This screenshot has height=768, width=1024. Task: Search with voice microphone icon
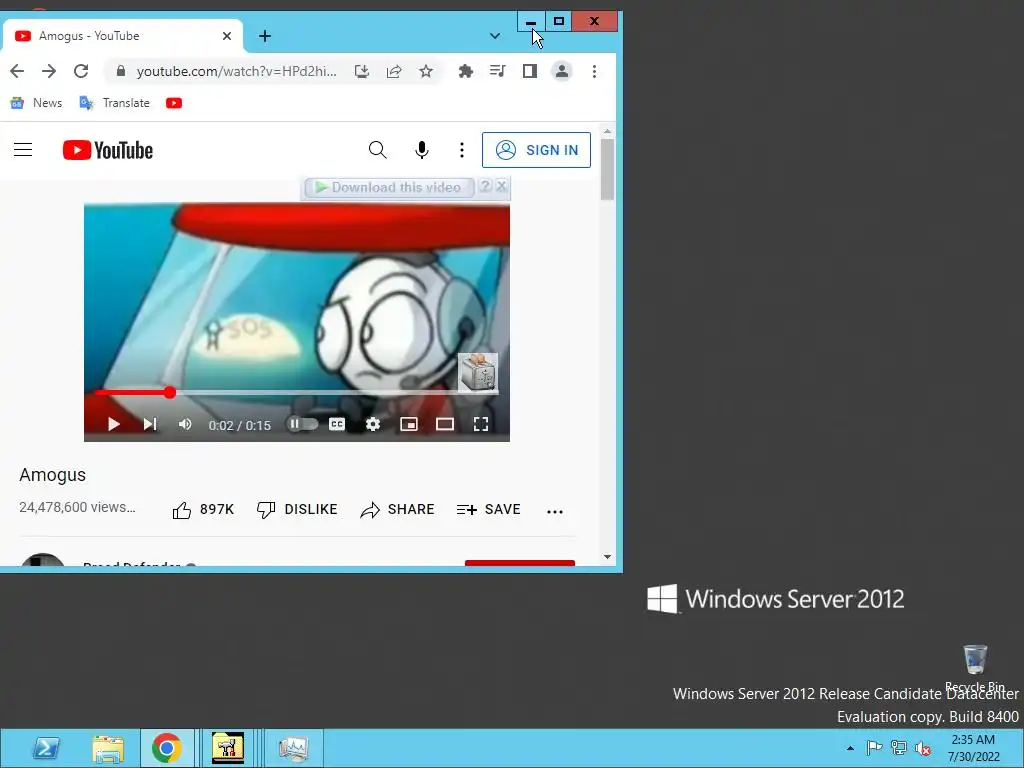(422, 150)
